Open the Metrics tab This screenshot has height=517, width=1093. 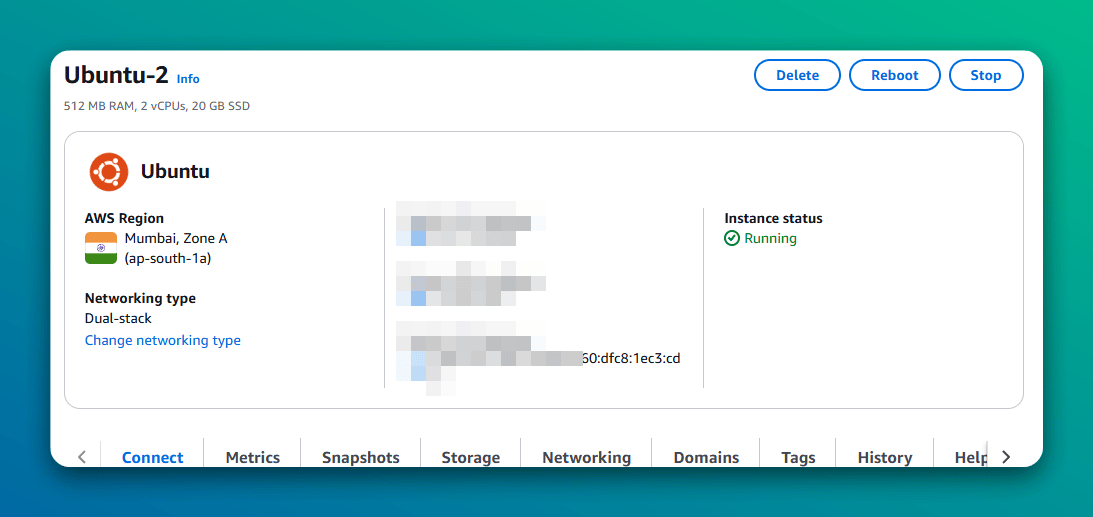pos(252,457)
